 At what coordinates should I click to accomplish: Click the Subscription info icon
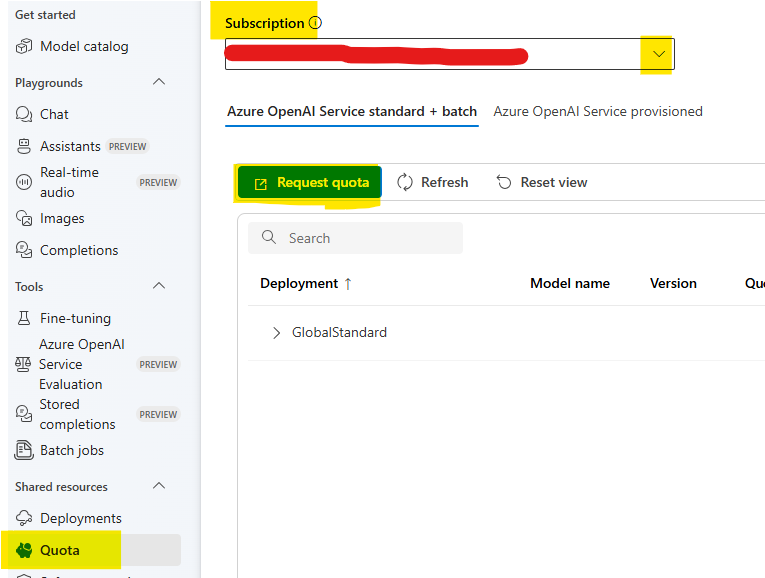(x=315, y=22)
